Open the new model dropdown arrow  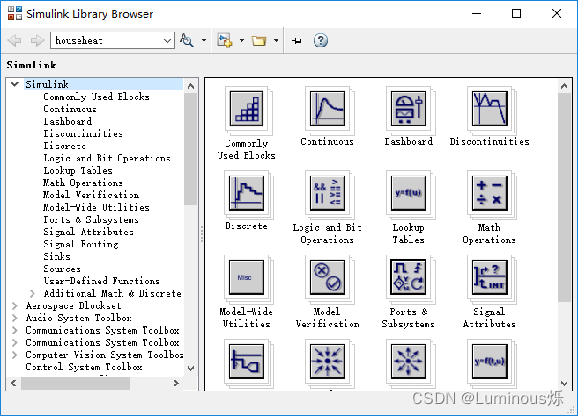[242, 40]
